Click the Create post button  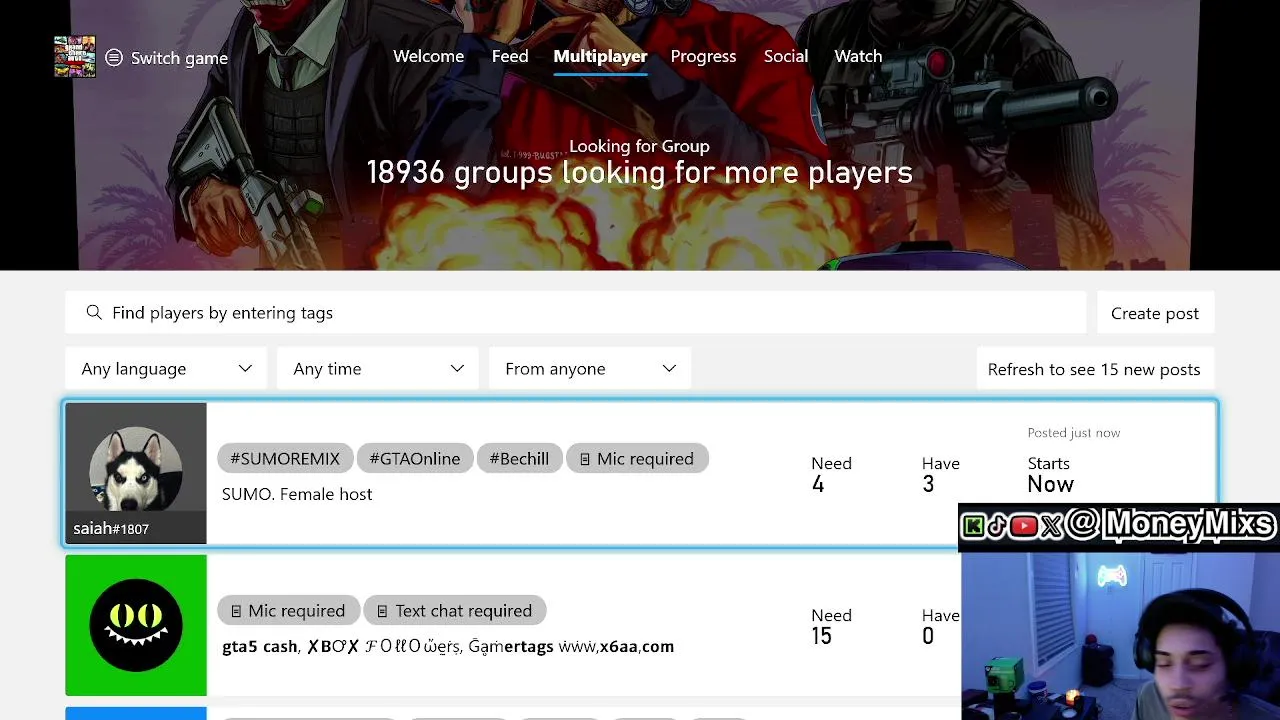pos(1155,313)
